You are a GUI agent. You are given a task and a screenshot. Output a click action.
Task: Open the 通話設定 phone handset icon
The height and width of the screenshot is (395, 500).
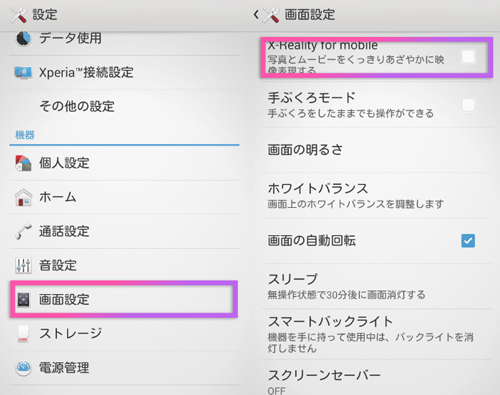(x=23, y=231)
